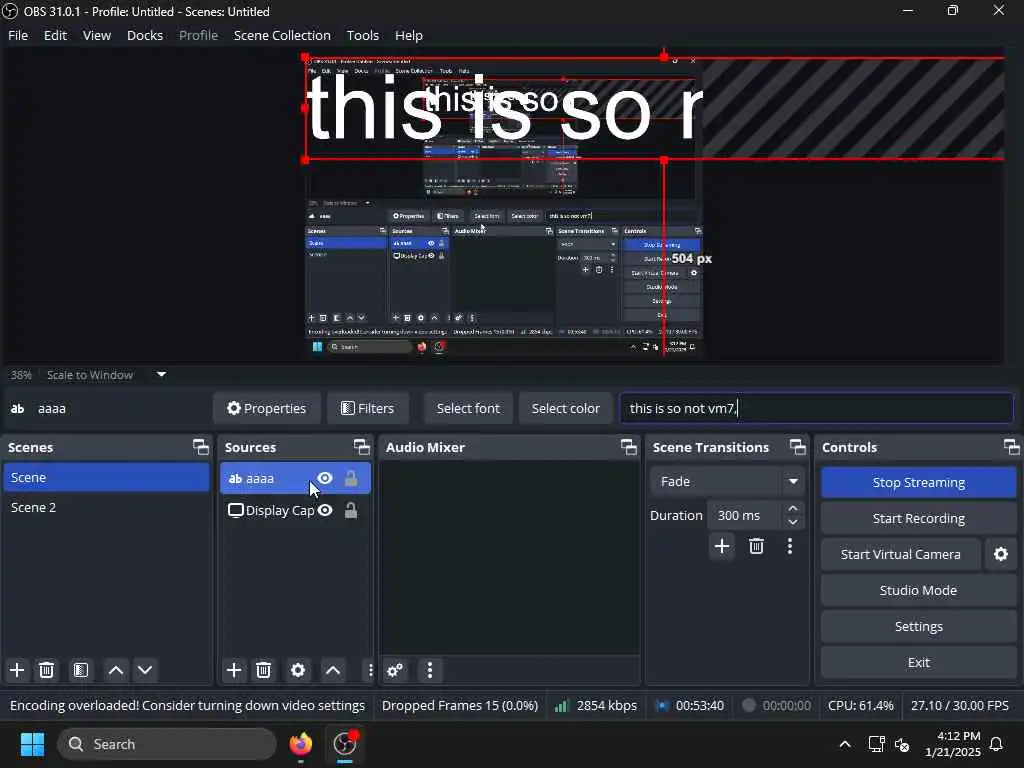Click the Exit button
This screenshot has width=1024, height=768.
point(918,662)
